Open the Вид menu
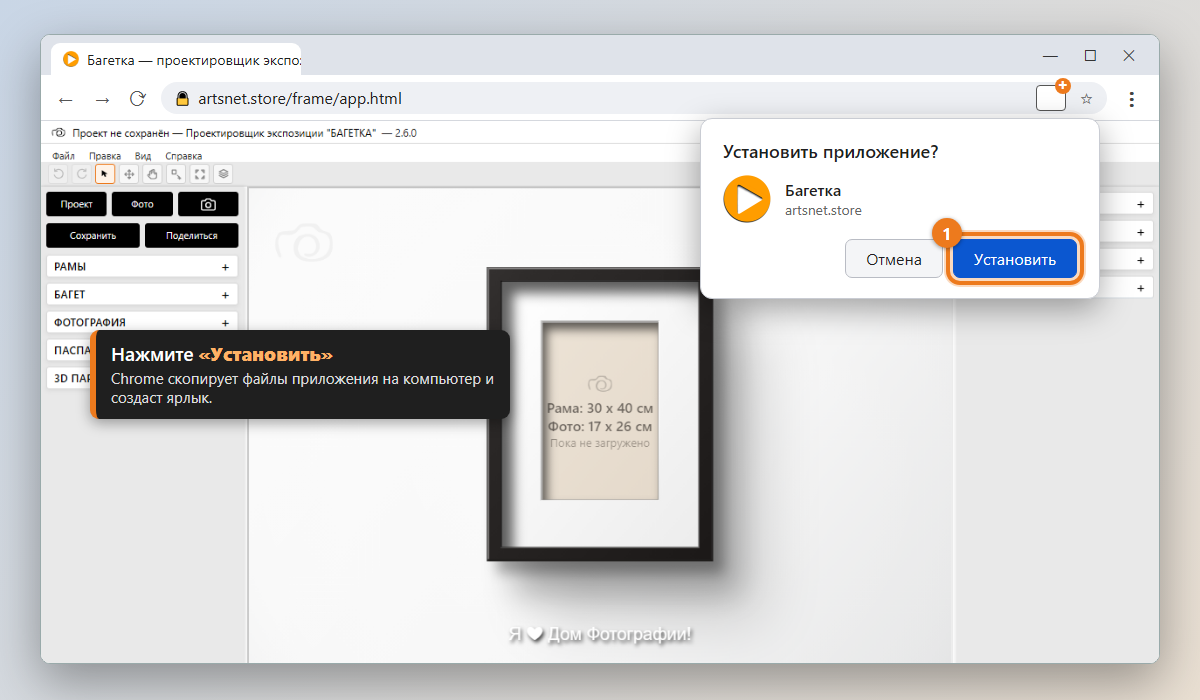Screen dimensions: 1200x700 coord(143,156)
